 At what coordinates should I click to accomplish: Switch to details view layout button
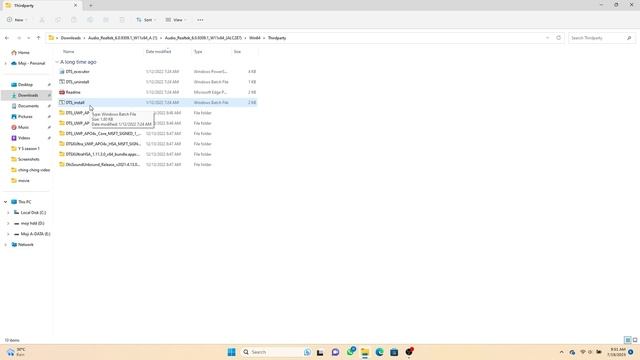pyautogui.click(x=628, y=340)
